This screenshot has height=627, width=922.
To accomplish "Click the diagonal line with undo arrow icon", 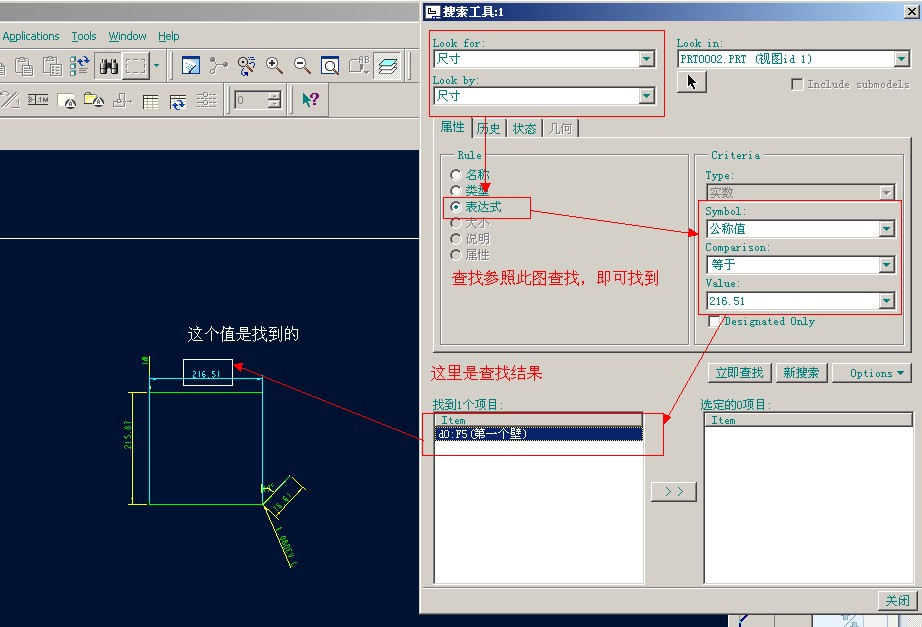I will (10, 100).
